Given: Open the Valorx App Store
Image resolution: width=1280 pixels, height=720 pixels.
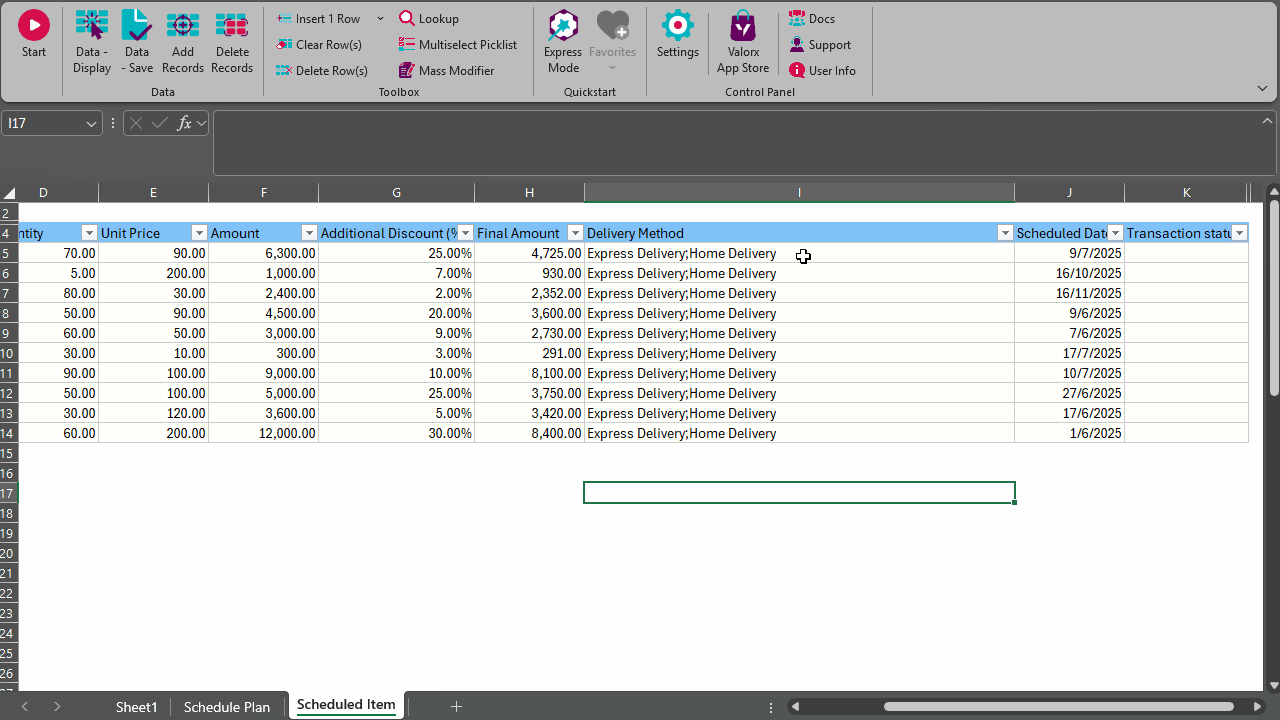Looking at the screenshot, I should (743, 26).
